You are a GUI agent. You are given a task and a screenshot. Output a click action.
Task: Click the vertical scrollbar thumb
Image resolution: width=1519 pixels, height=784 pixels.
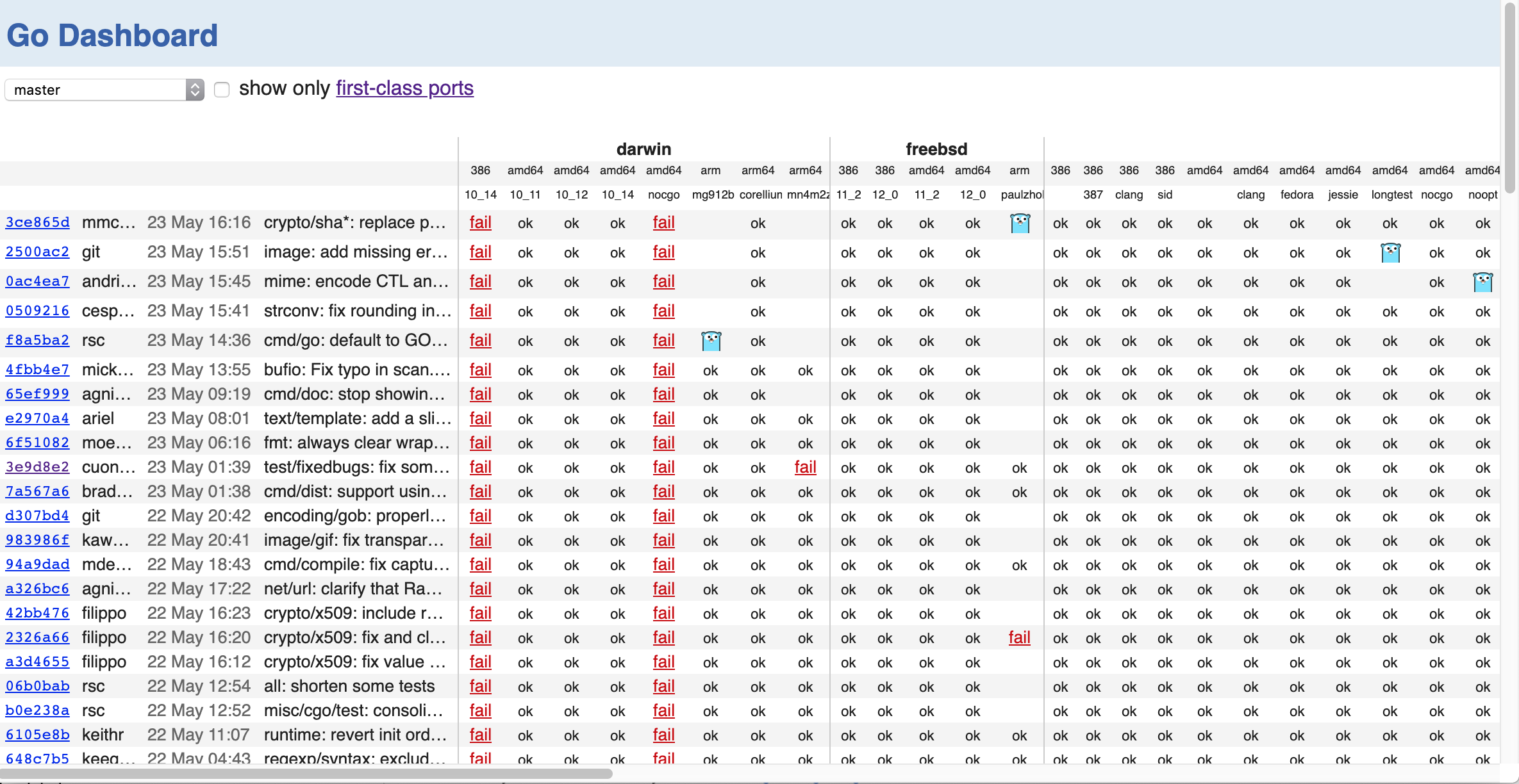(x=1510, y=99)
